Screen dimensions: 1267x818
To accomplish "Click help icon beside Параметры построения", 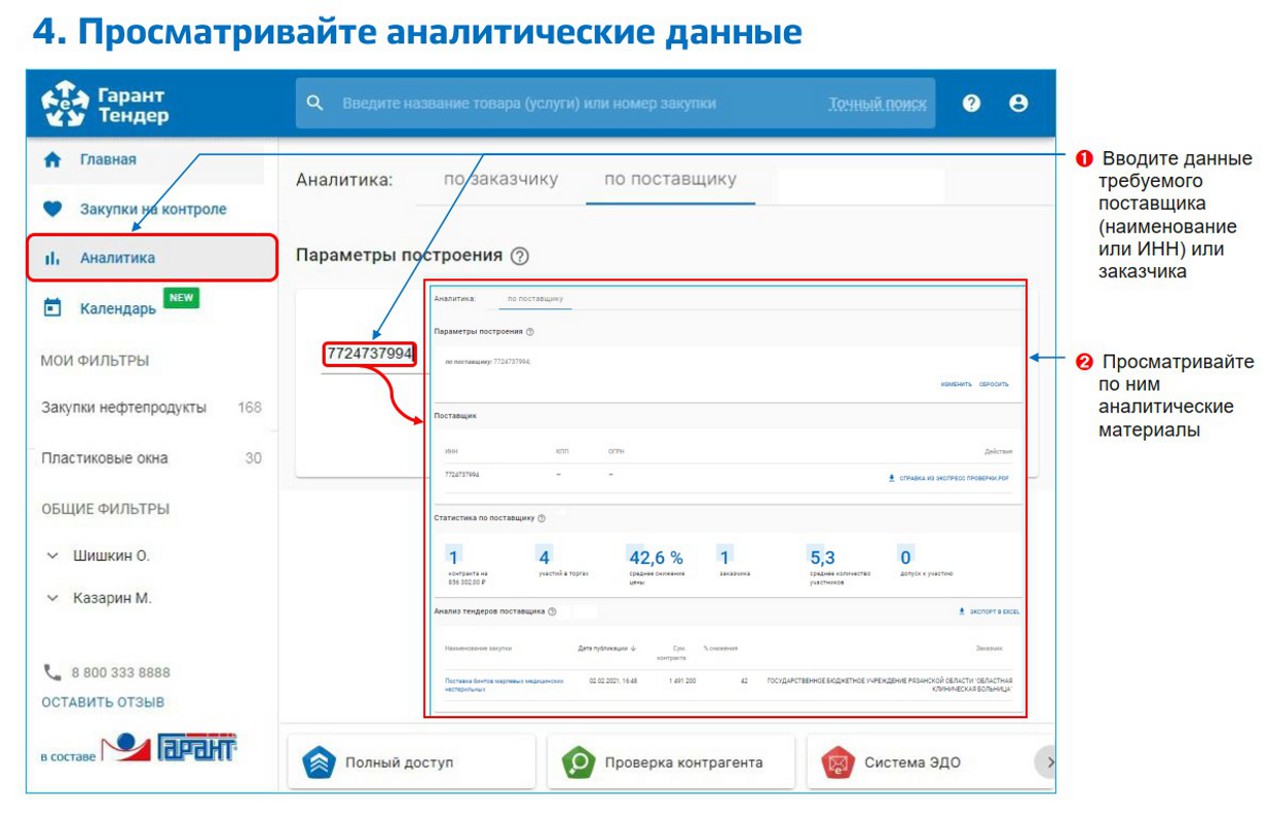I will tap(519, 256).
